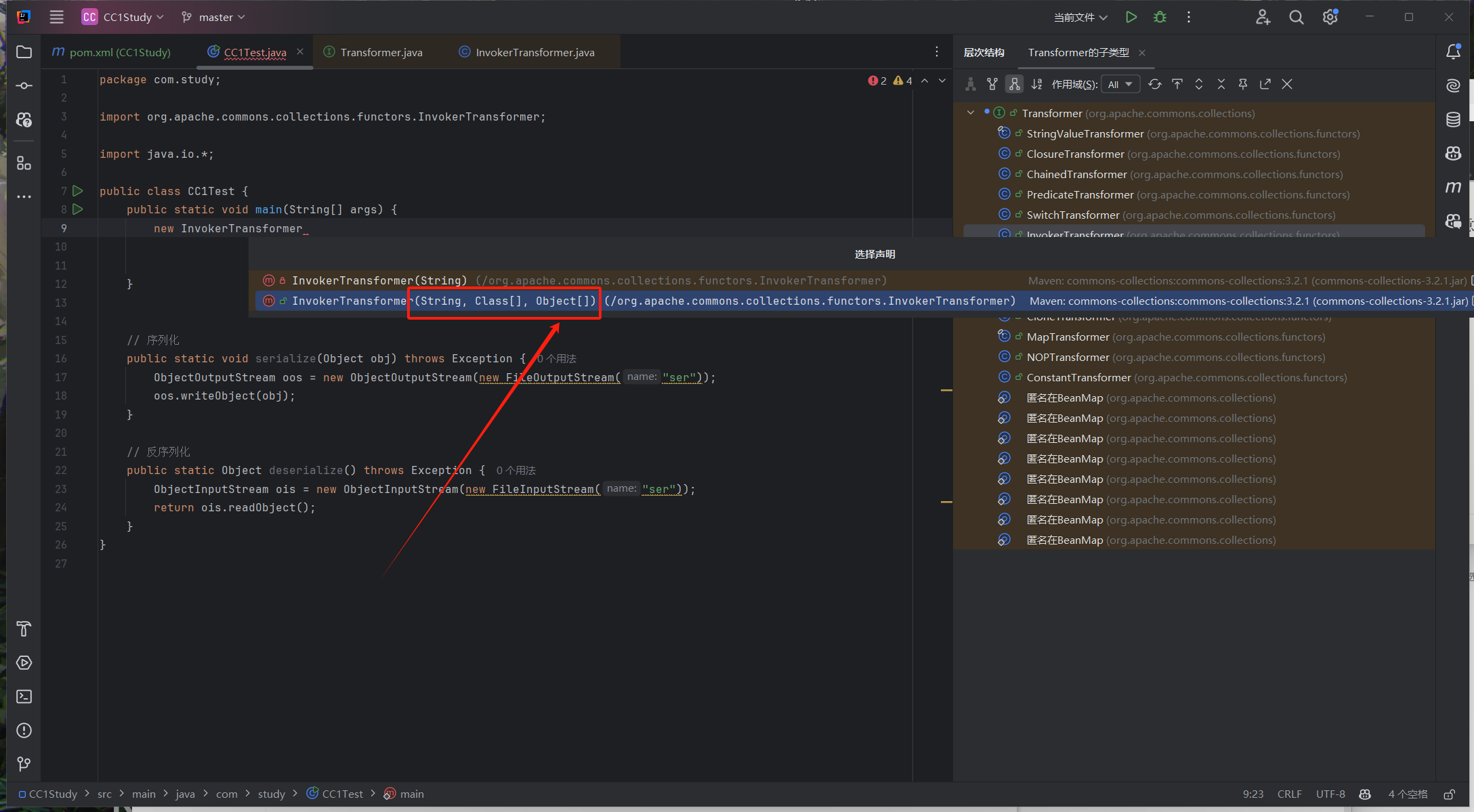Open the Build hammer tool window
Screen dimensions: 1474x812
click(x=24, y=629)
